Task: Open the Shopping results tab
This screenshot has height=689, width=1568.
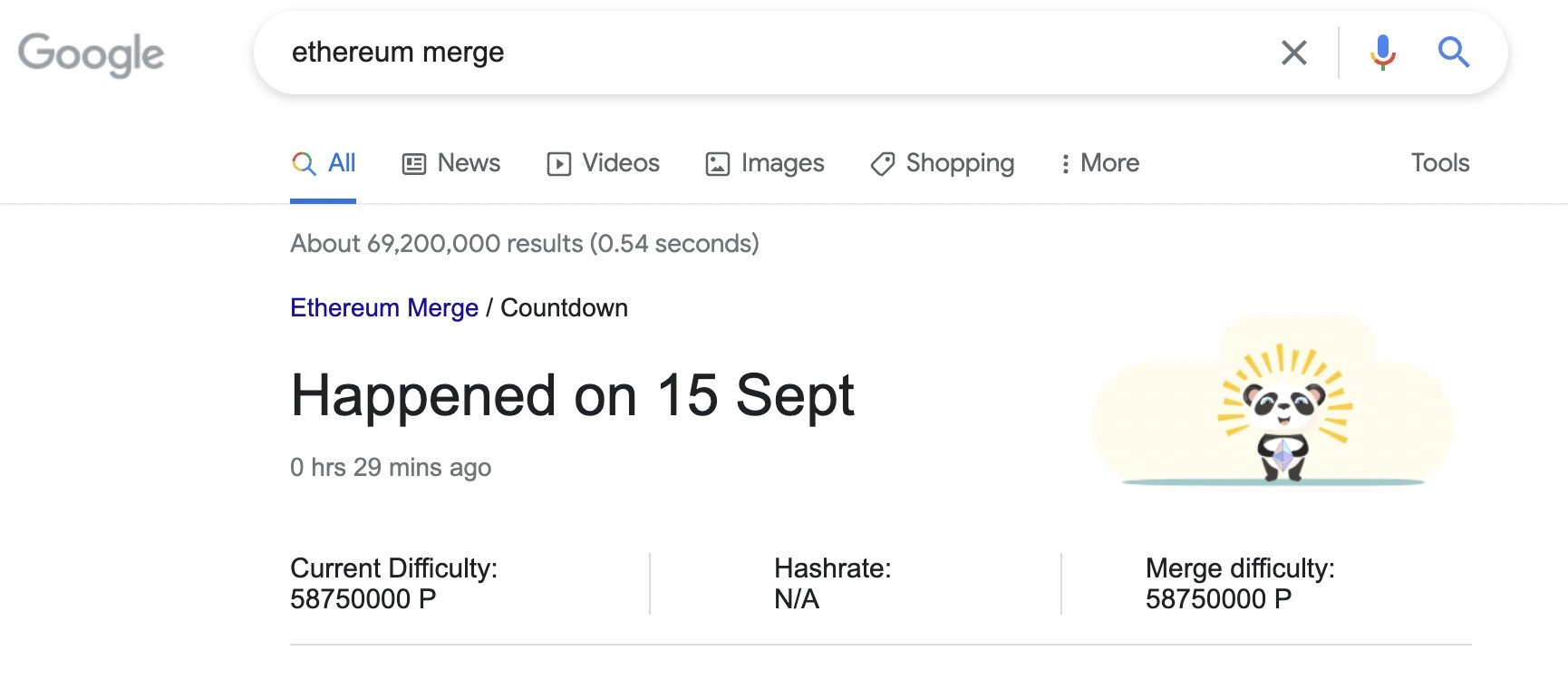Action: tap(943, 163)
